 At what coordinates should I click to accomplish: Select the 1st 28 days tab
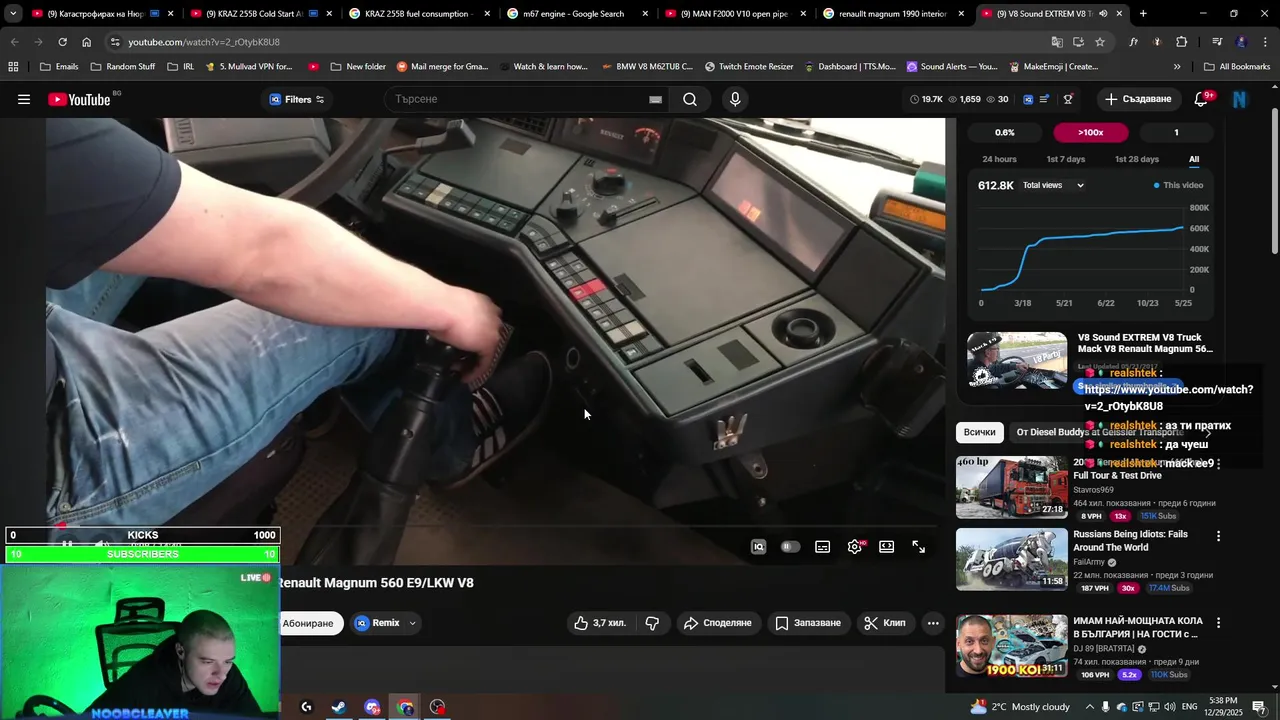[x=1136, y=159]
